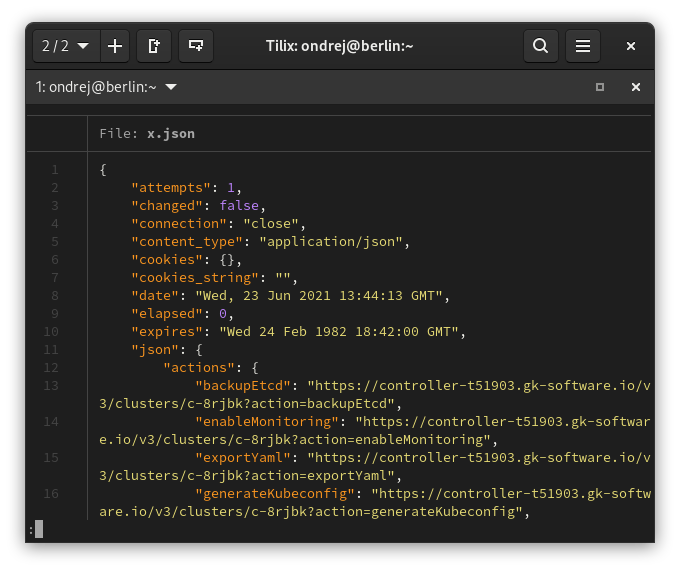This screenshot has width=680, height=571.
Task: Open the Tilix hamburger menu
Action: coord(583,46)
